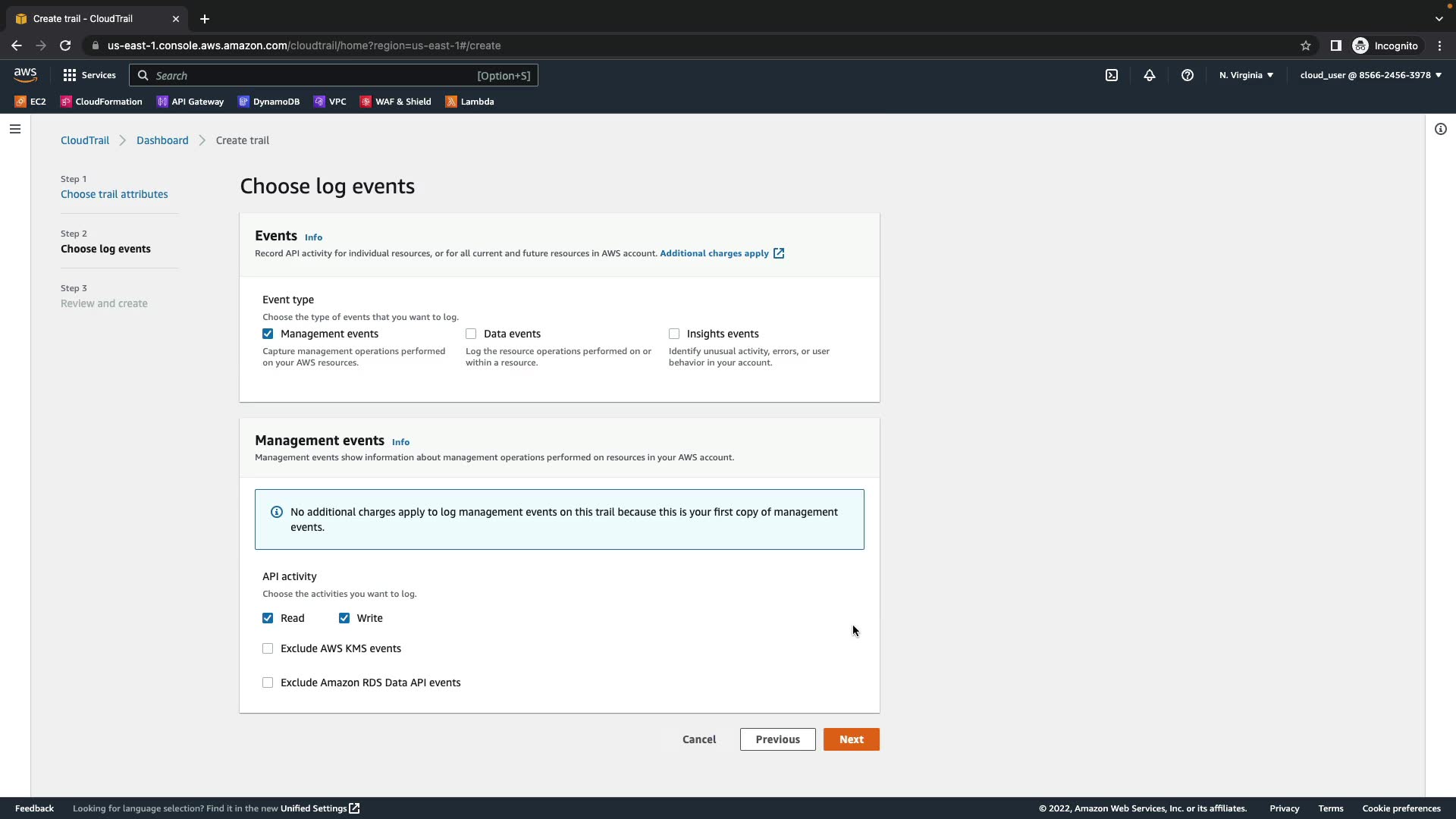This screenshot has width=1456, height=819.
Task: Open the Lambda shortcut in favorites bar
Action: tap(469, 102)
